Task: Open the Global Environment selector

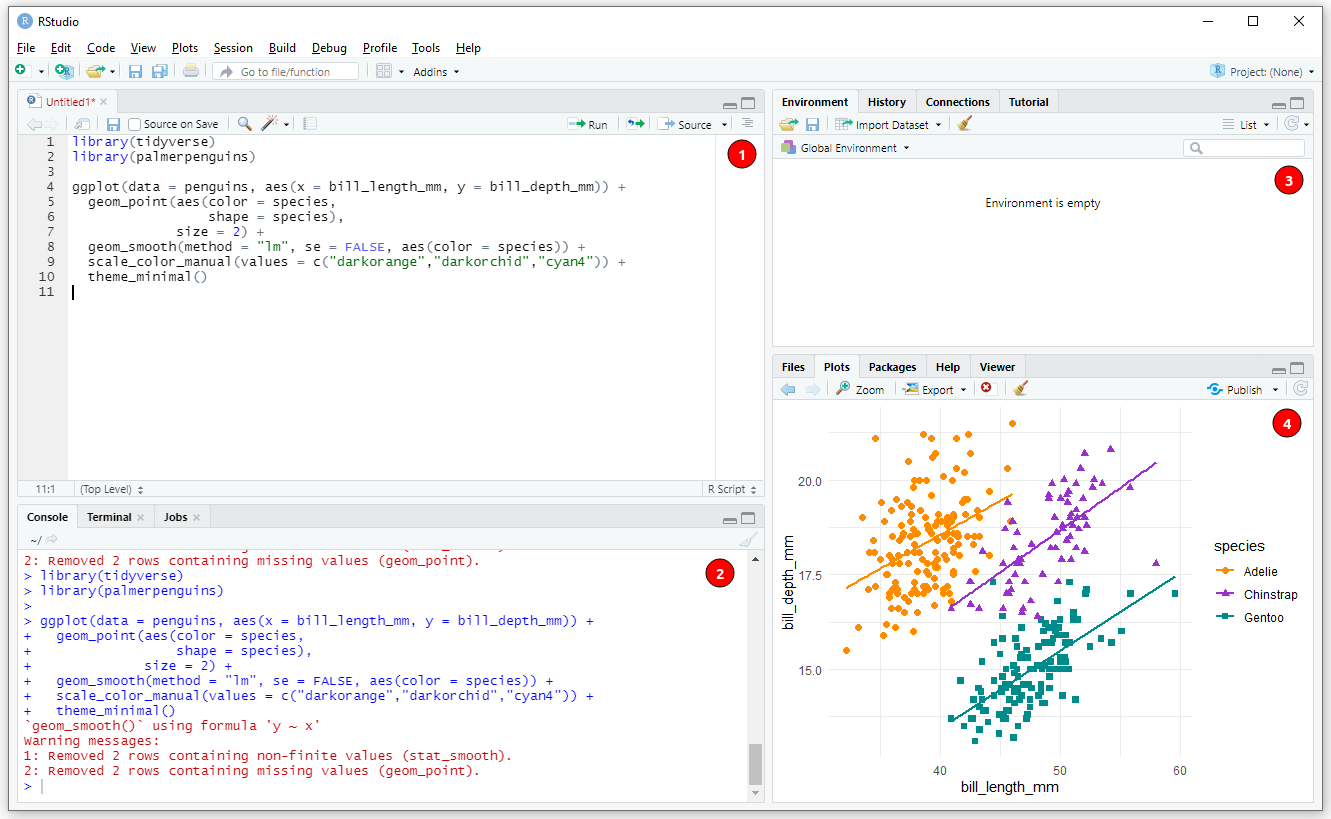Action: click(845, 148)
